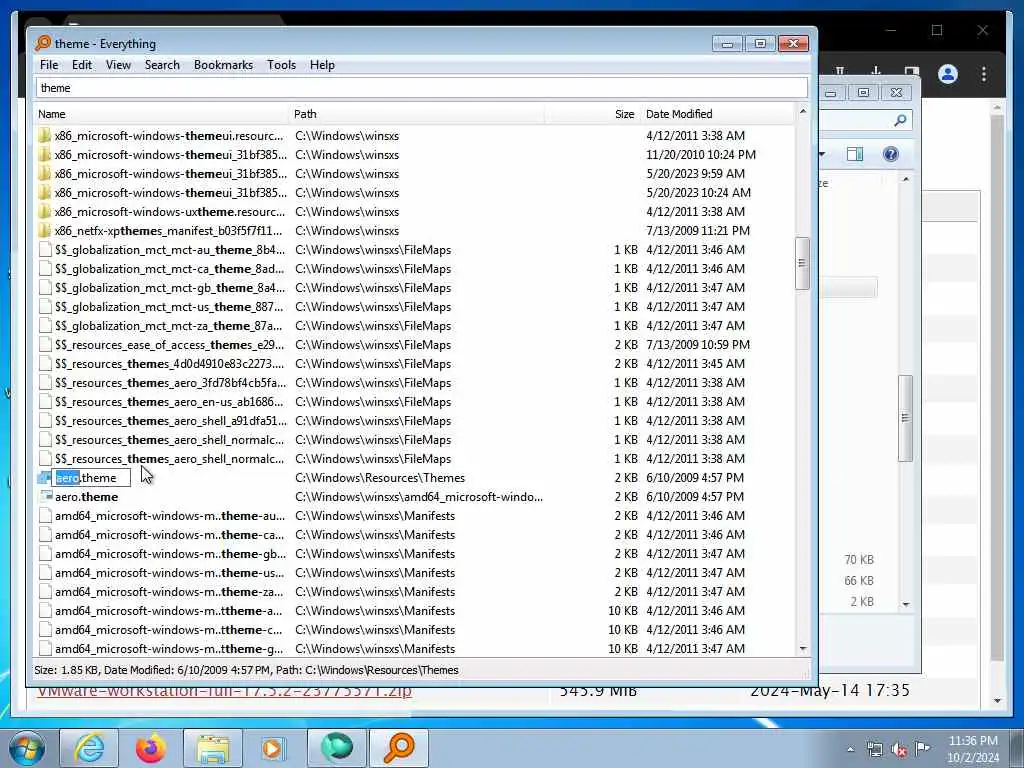This screenshot has height=768, width=1024.
Task: Select amd64_microsoft-windows-m..ttheme-a... file name
Action: 168,611
